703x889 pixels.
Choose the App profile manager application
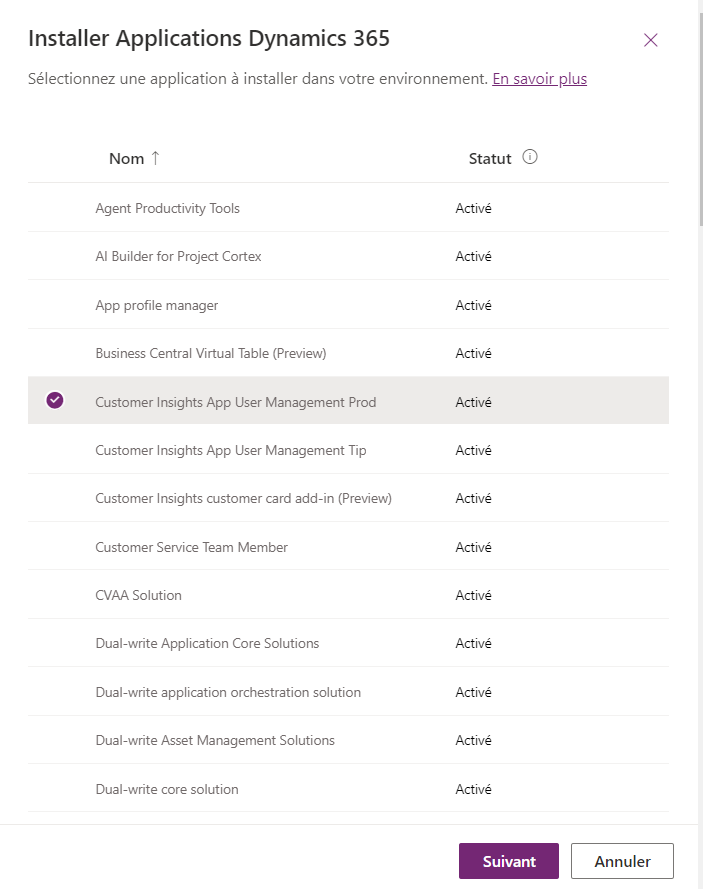click(x=156, y=305)
